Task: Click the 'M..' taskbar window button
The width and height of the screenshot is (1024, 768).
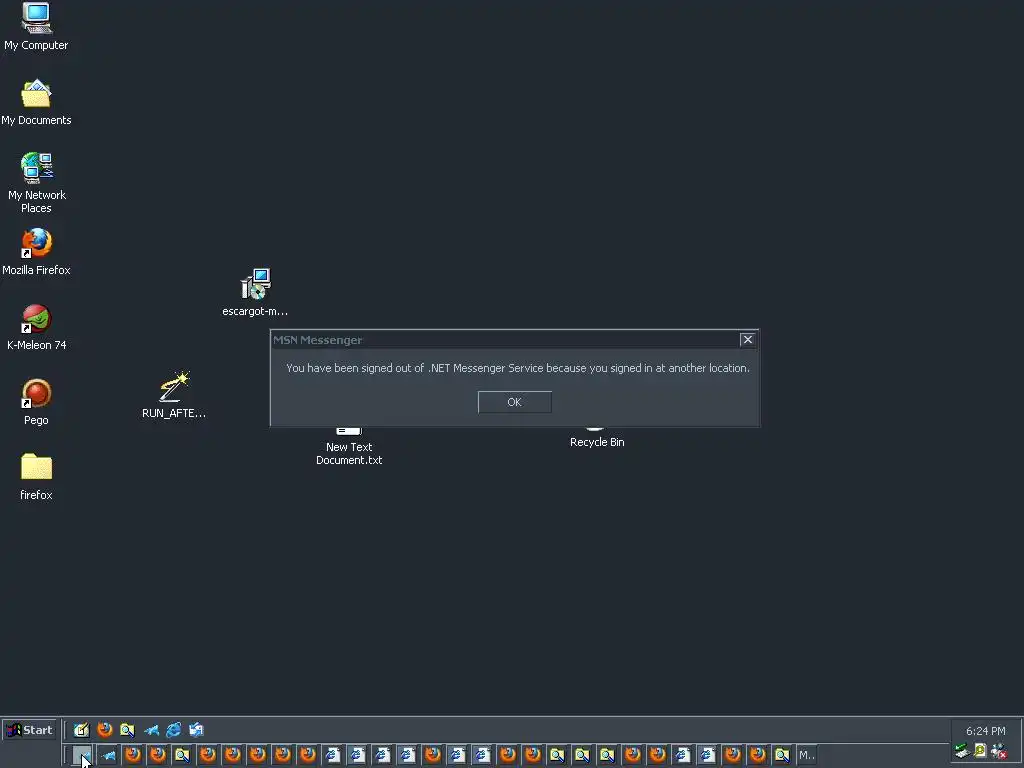Action: click(x=807, y=755)
